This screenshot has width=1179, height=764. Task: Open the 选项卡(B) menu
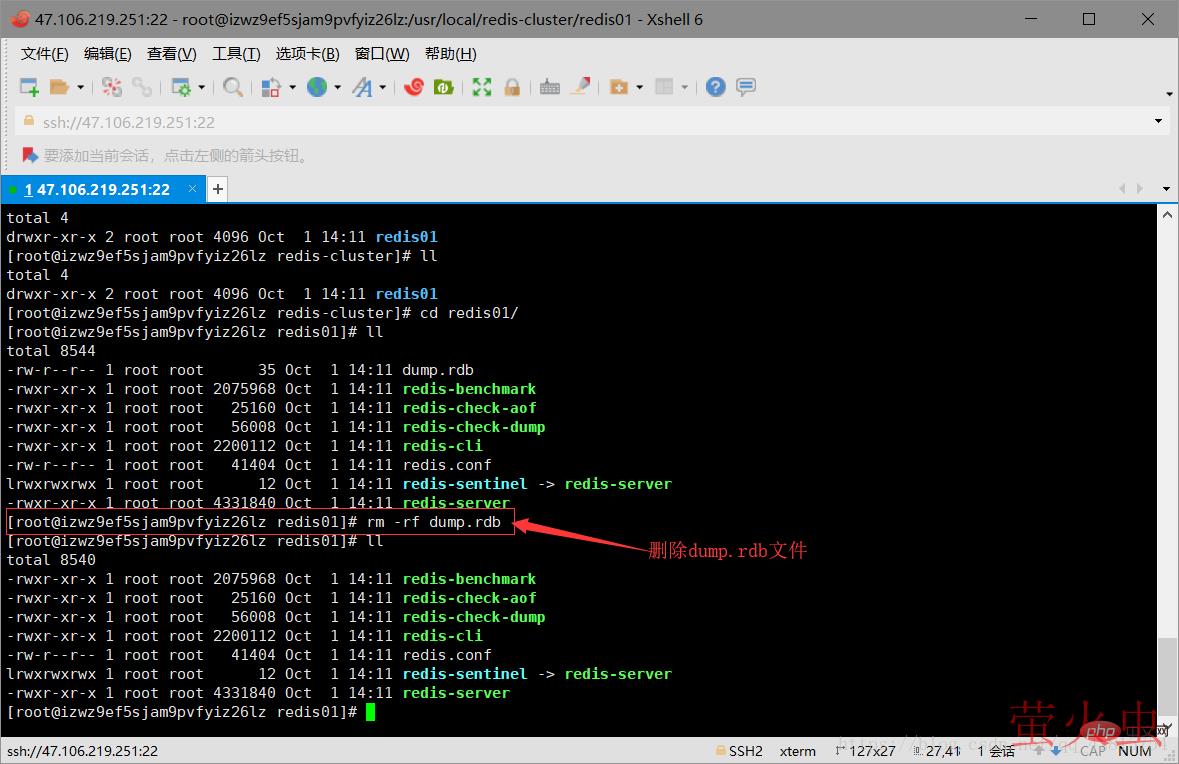point(307,54)
